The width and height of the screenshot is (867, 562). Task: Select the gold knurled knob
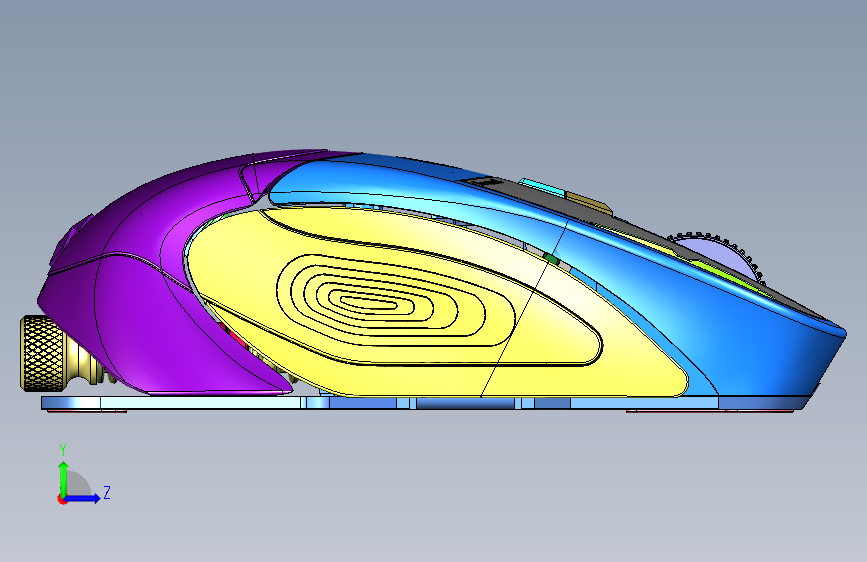click(x=43, y=353)
